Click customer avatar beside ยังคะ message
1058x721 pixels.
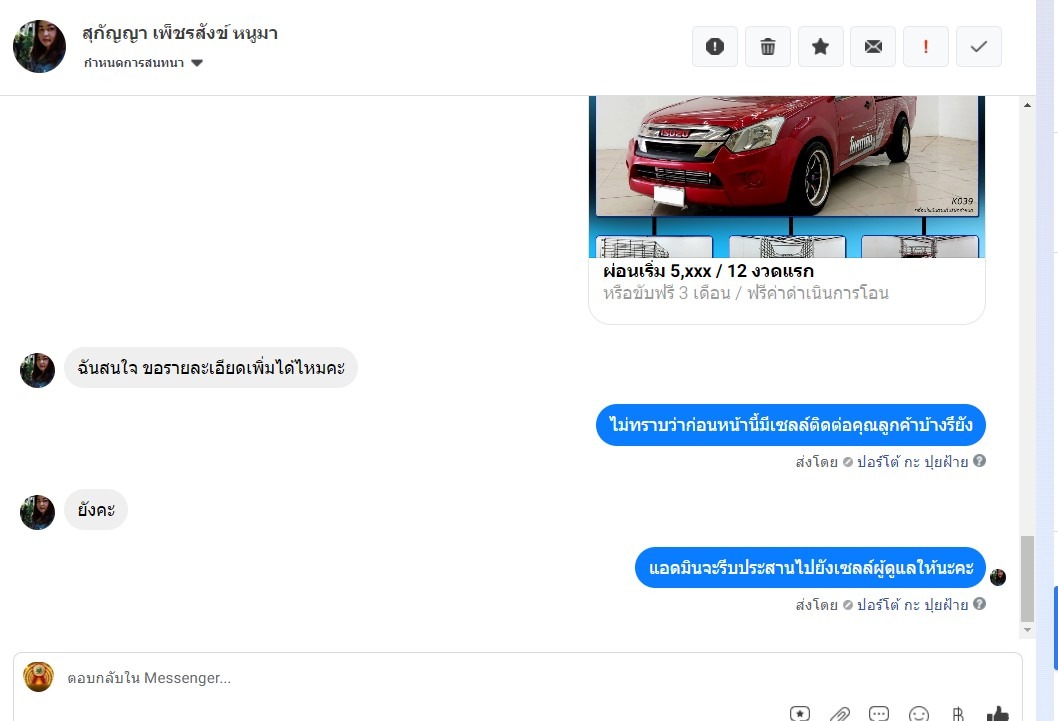click(x=37, y=512)
